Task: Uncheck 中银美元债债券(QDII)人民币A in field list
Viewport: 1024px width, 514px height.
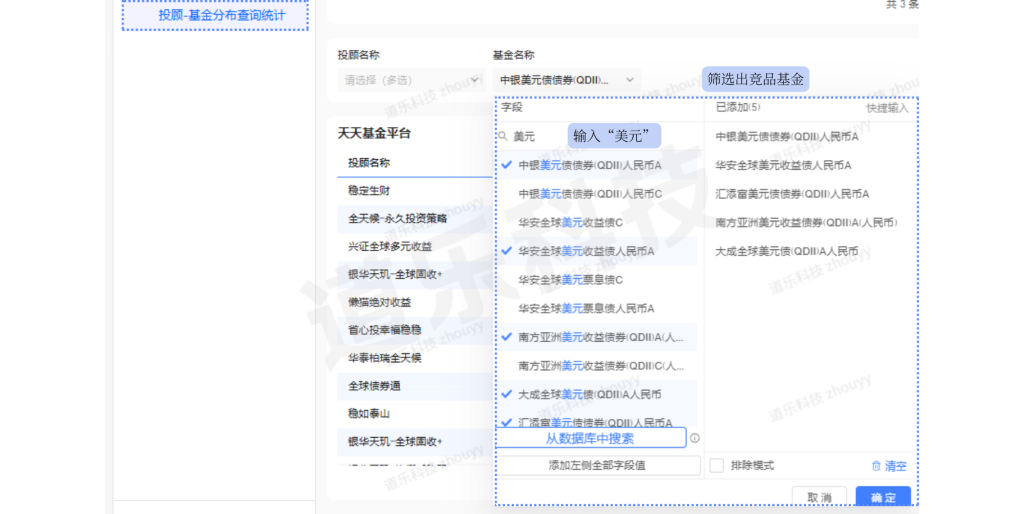Action: click(x=507, y=165)
